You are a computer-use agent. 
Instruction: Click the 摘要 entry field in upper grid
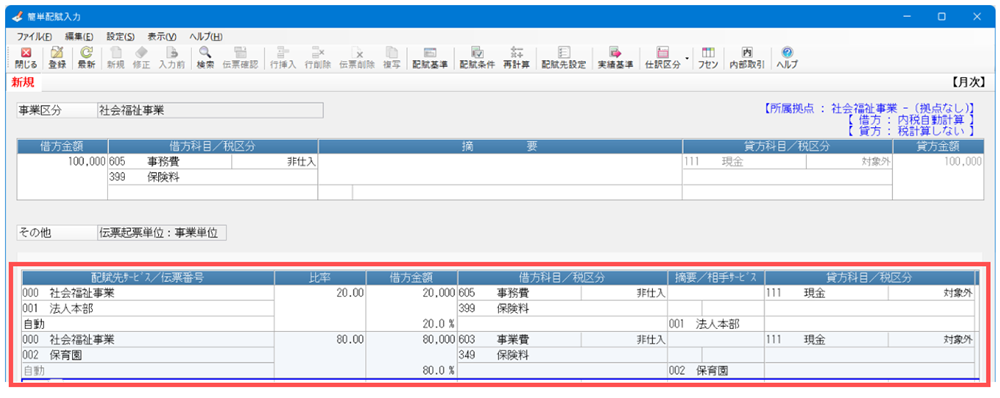[x=500, y=170]
